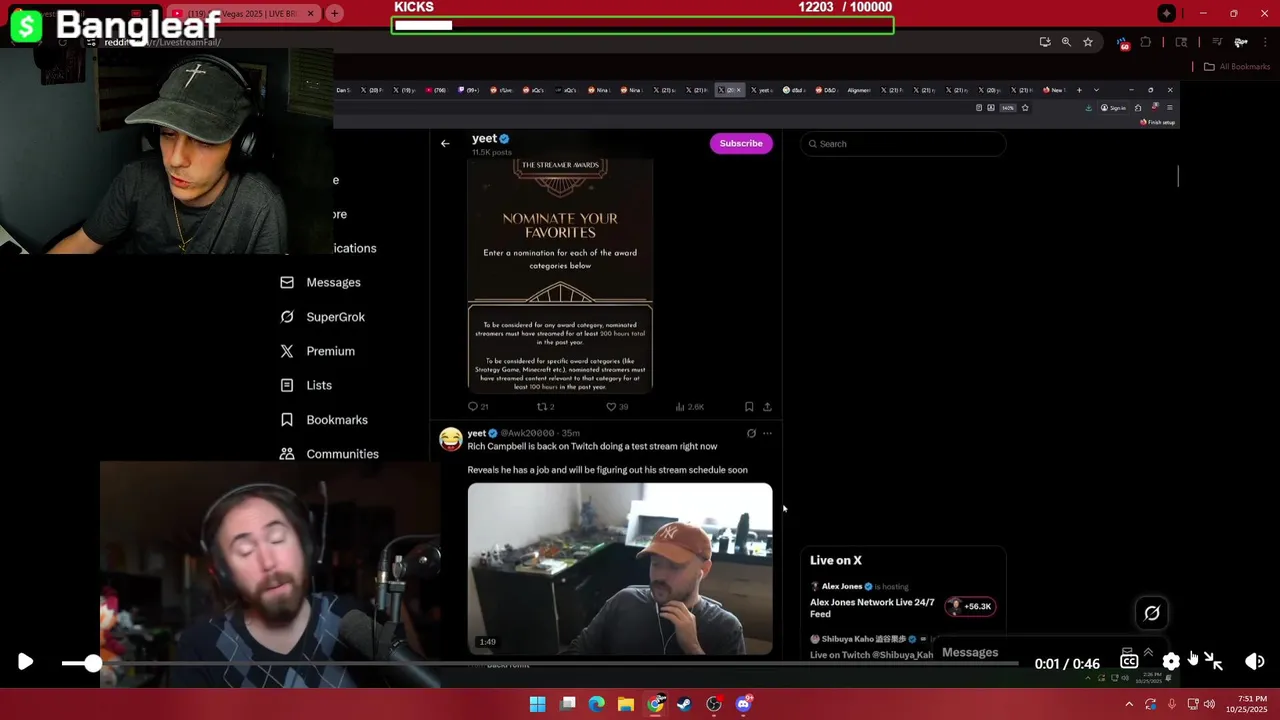This screenshot has width=1280, height=720.
Task: Close the Vegas 2025 LIVE browser tab
Action: pyautogui.click(x=311, y=13)
